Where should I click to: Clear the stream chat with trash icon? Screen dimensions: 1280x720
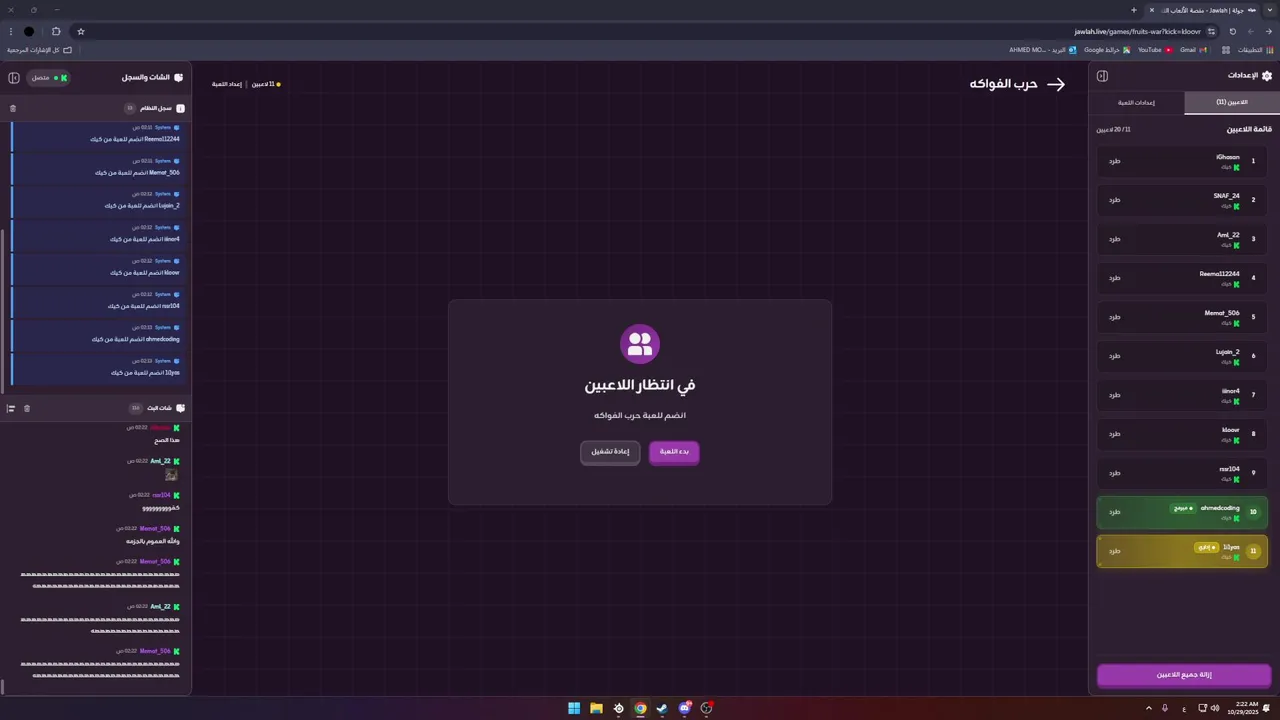(x=27, y=408)
